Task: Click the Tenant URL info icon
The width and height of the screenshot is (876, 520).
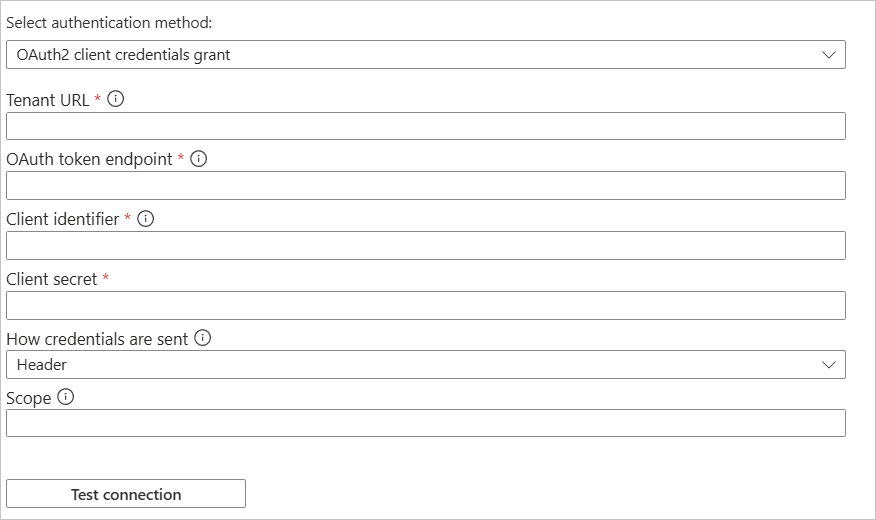Action: coord(115,99)
